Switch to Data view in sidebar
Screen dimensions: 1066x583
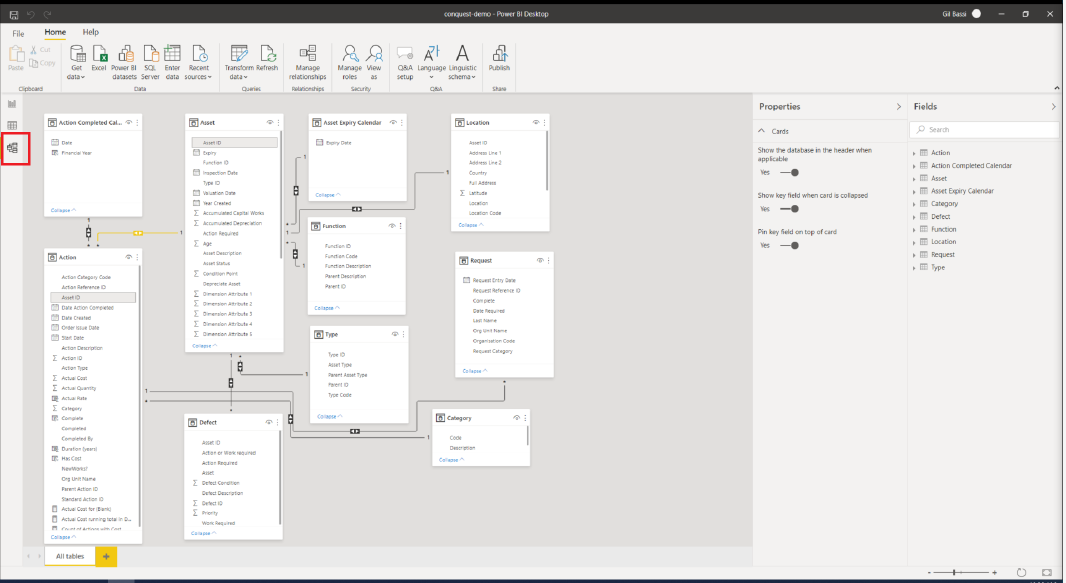pos(12,126)
